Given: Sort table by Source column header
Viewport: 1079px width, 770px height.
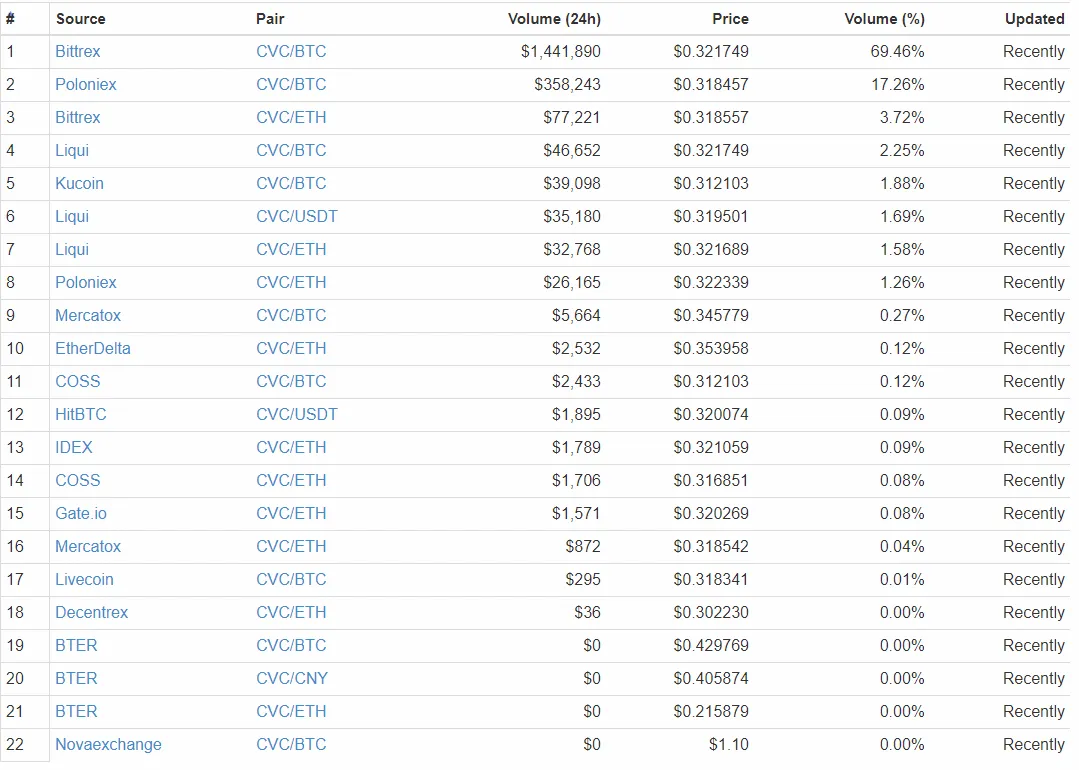Looking at the screenshot, I should coord(81,19).
